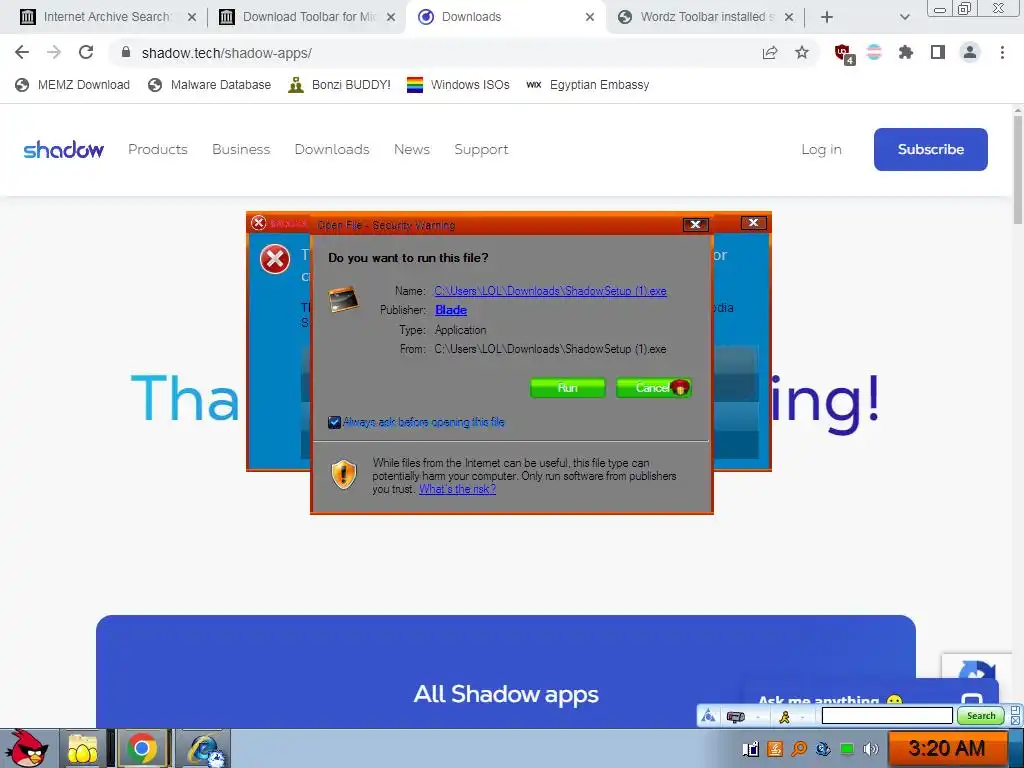Go back to the previous page

[22, 52]
